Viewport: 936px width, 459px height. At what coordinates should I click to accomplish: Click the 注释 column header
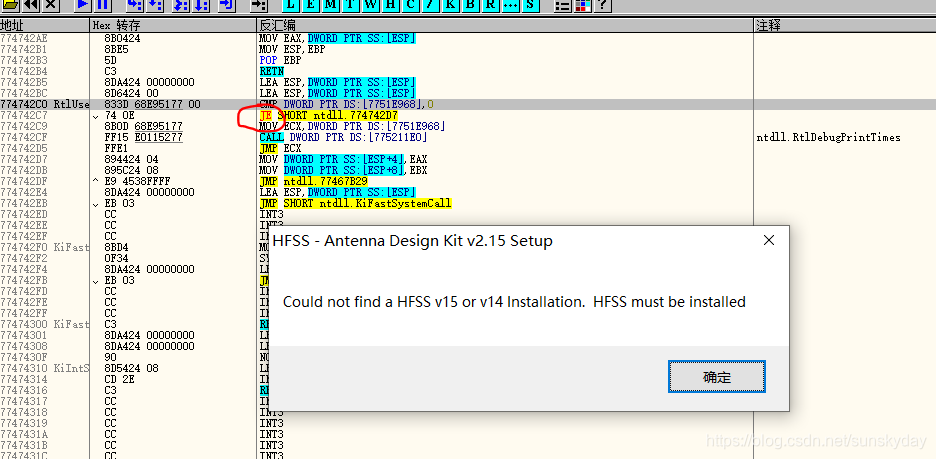tap(845, 26)
